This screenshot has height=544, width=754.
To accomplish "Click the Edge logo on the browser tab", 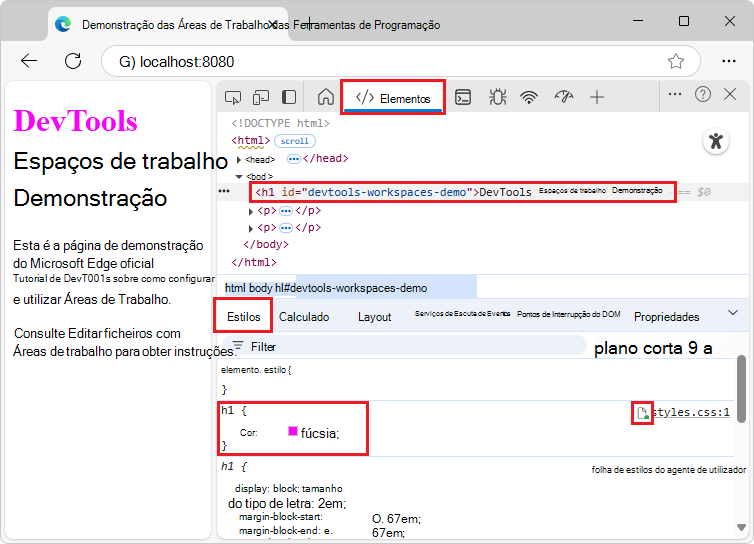I will click(63, 24).
